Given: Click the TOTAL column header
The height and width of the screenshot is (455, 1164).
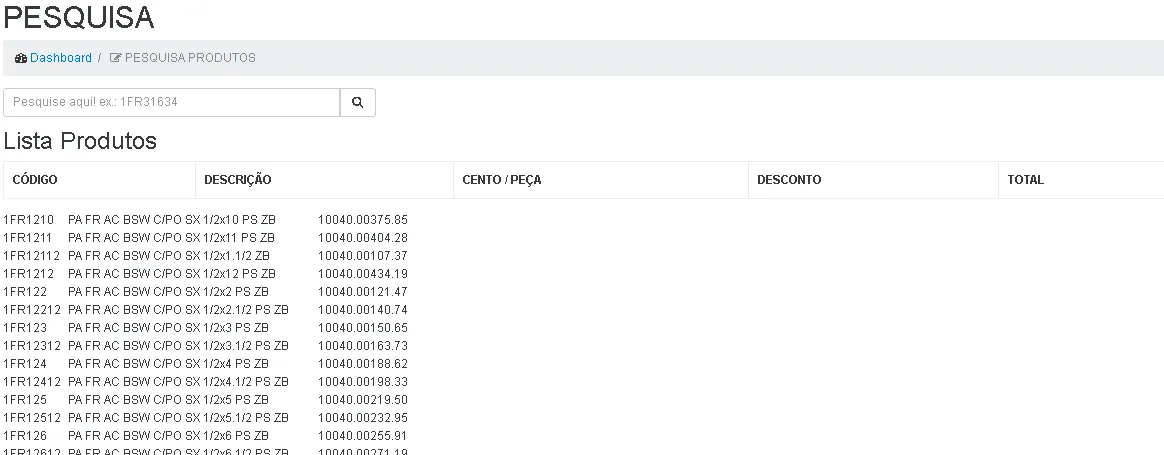Looking at the screenshot, I should [1025, 180].
